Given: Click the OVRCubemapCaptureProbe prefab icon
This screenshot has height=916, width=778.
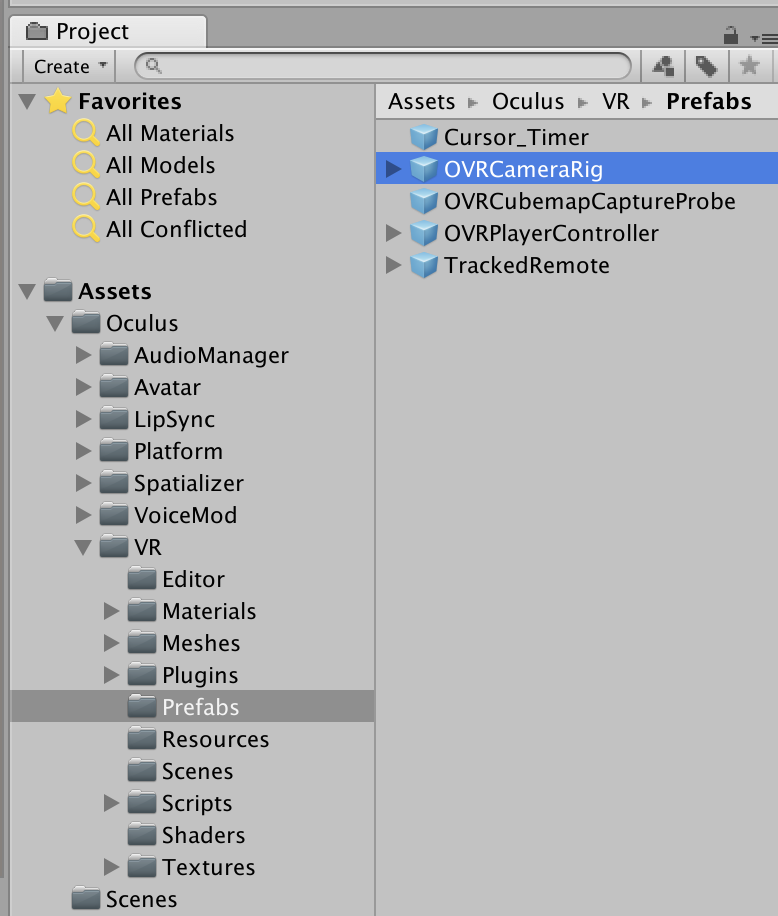Looking at the screenshot, I should point(426,201).
